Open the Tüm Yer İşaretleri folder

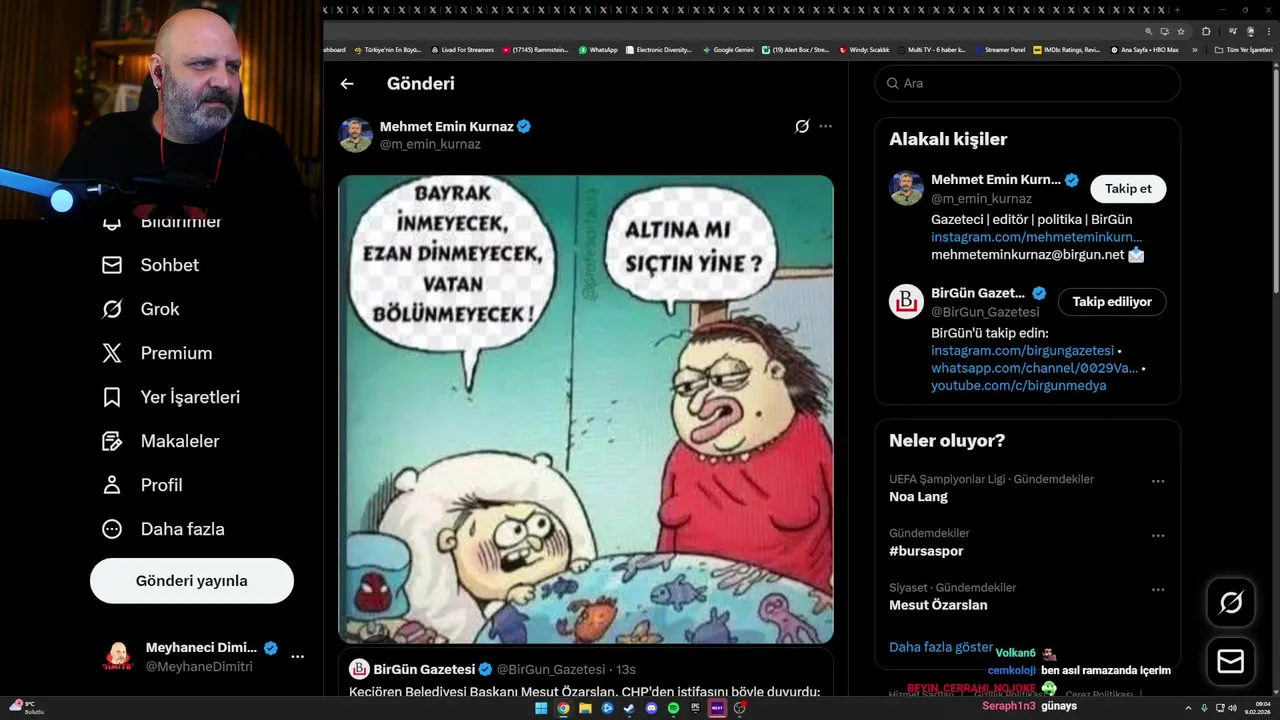pos(1244,49)
